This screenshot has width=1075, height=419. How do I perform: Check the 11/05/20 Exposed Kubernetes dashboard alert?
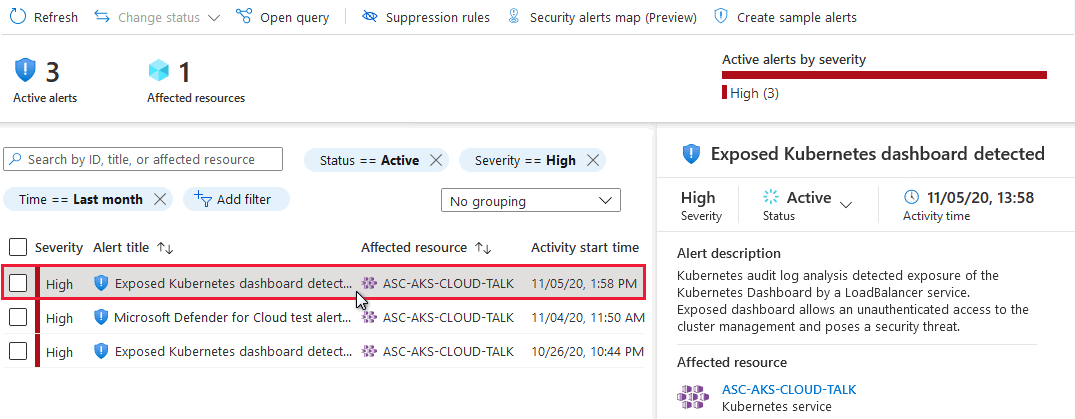click(x=19, y=283)
